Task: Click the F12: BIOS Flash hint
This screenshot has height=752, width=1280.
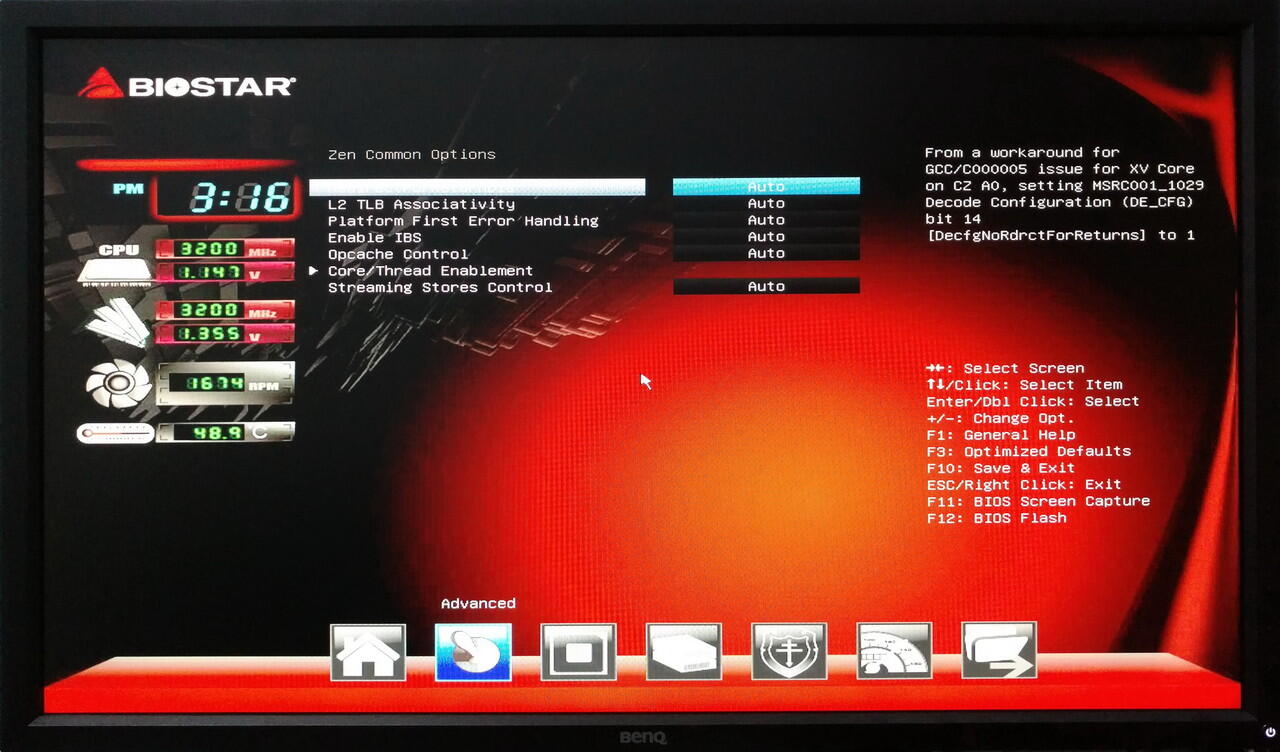Action: 996,519
